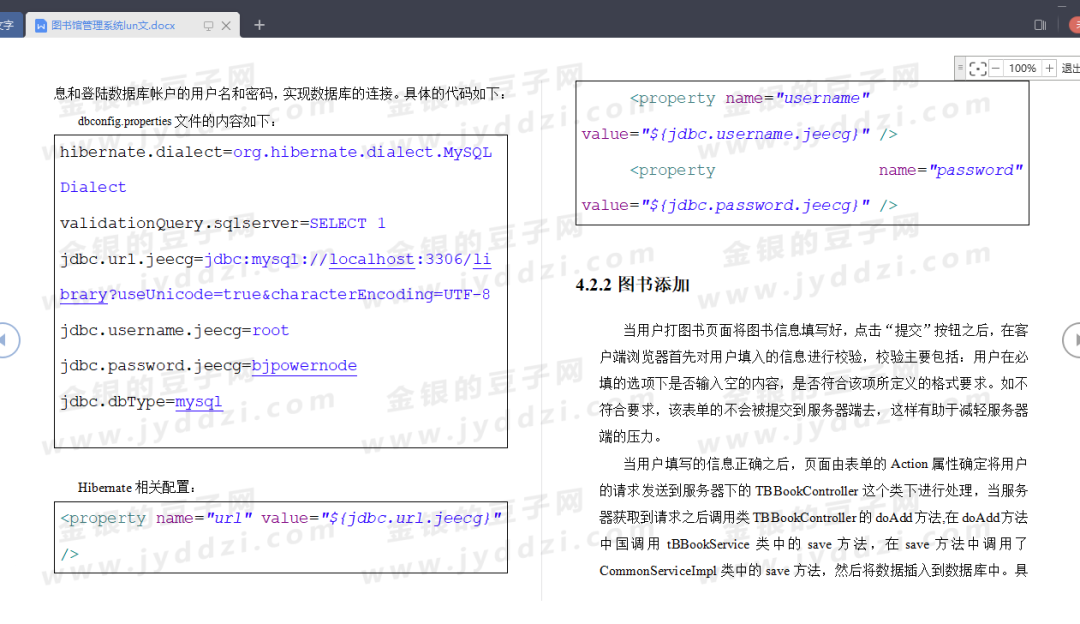Image resolution: width=1080 pixels, height=624 pixels.
Task: Click the sidebar layout icon in title bar
Action: point(1040,25)
